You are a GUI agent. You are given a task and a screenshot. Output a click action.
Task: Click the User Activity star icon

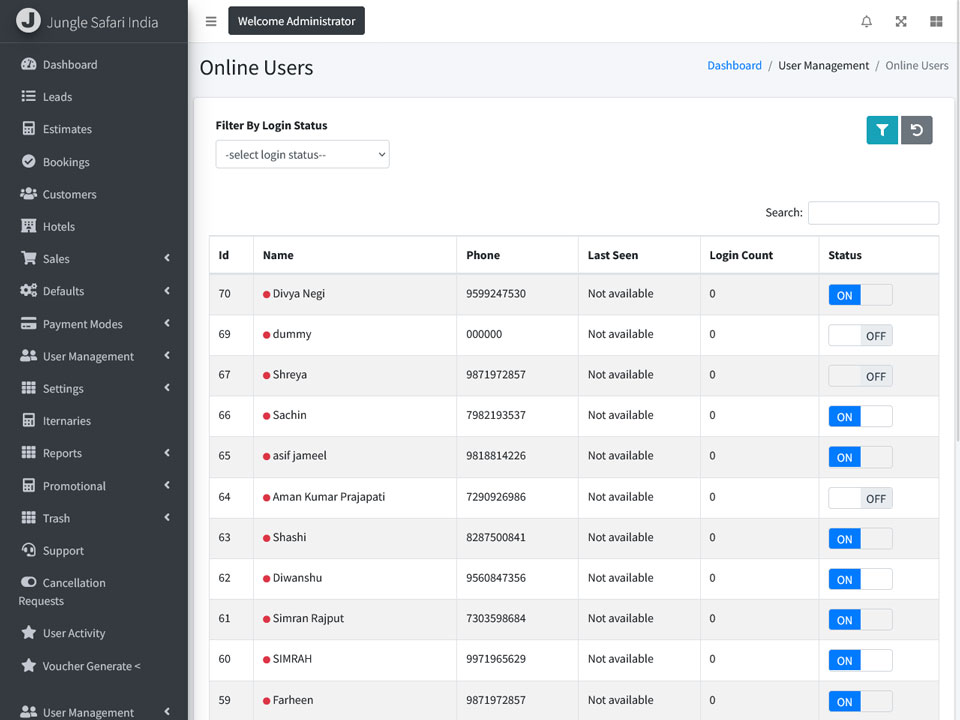(28, 632)
